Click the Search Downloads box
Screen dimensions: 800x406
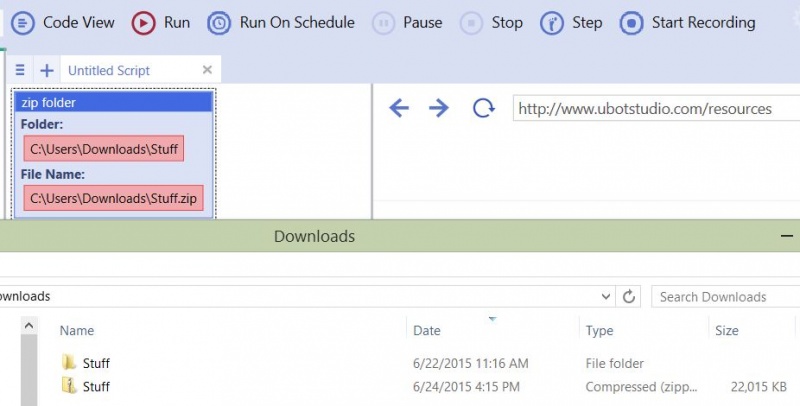click(726, 297)
